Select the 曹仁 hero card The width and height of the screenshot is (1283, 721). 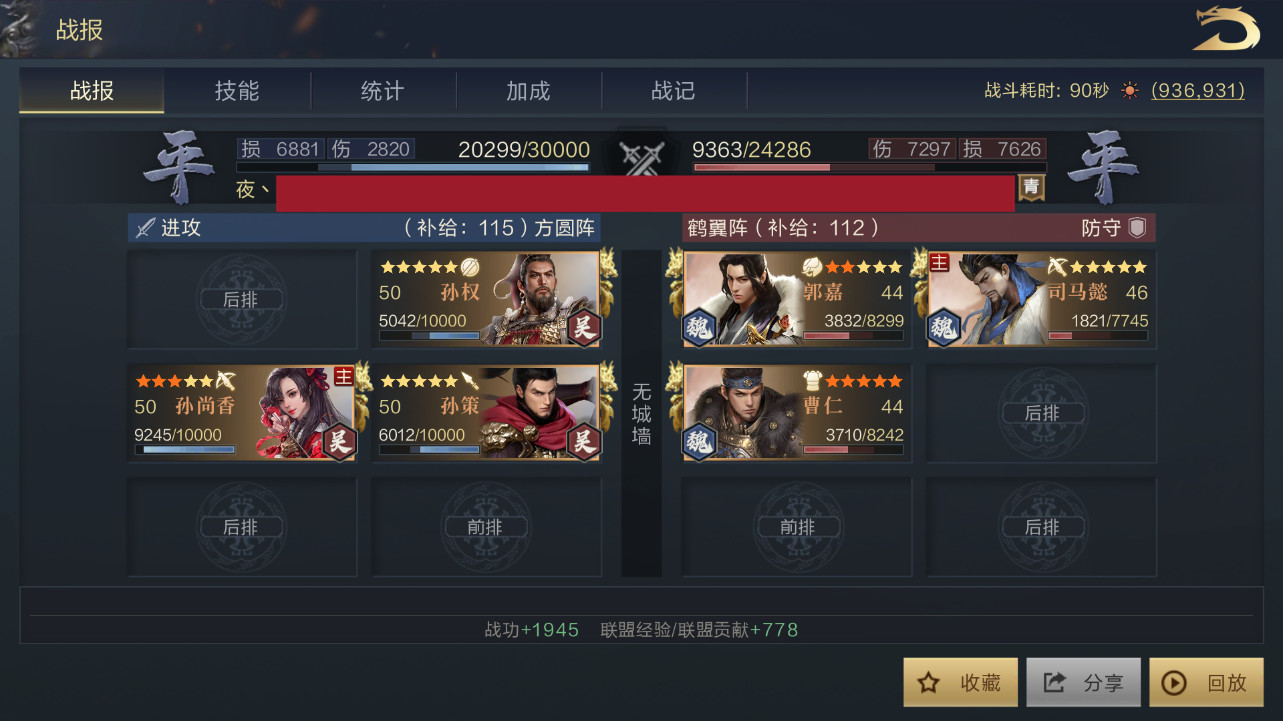796,412
